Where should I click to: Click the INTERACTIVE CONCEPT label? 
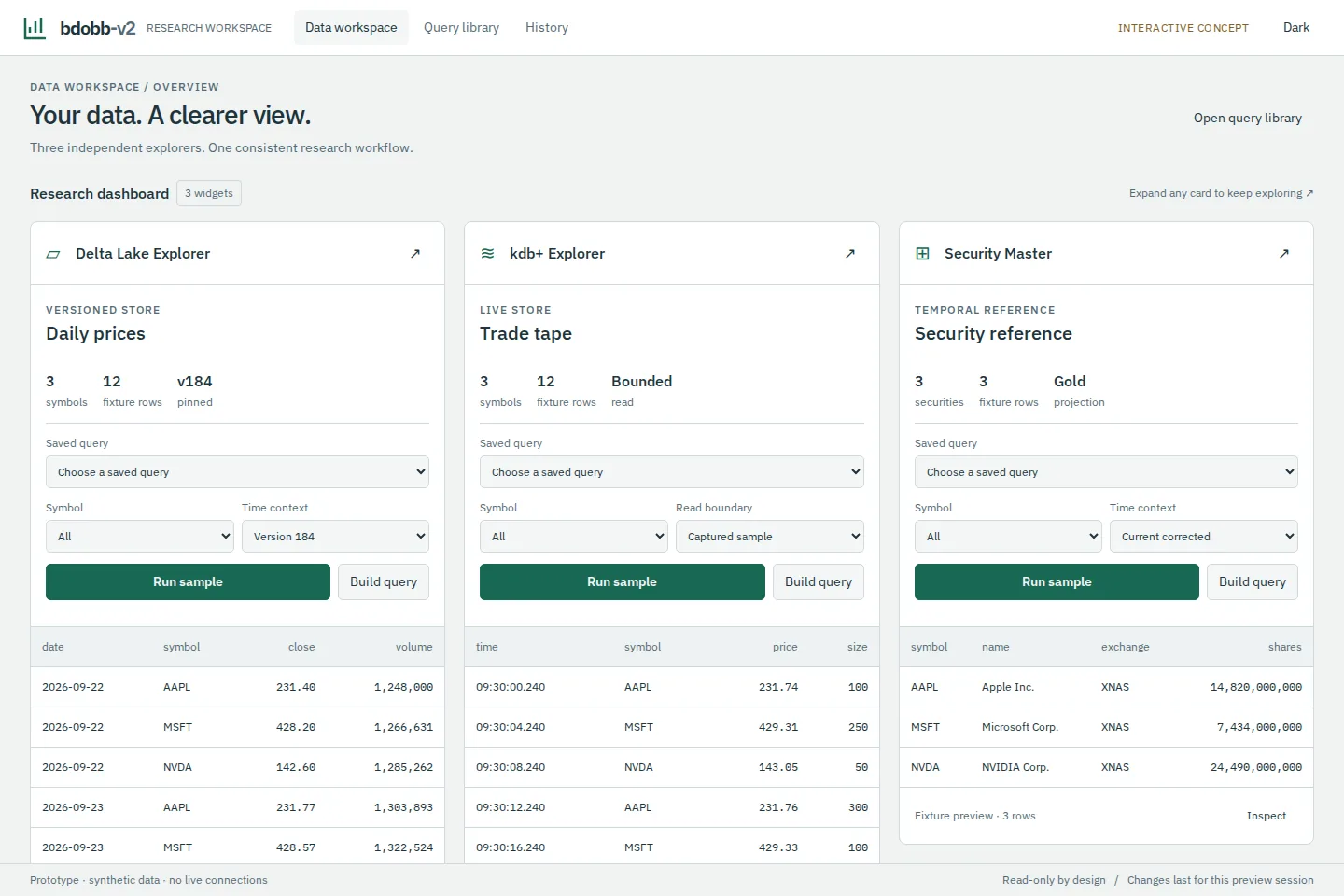(1183, 28)
